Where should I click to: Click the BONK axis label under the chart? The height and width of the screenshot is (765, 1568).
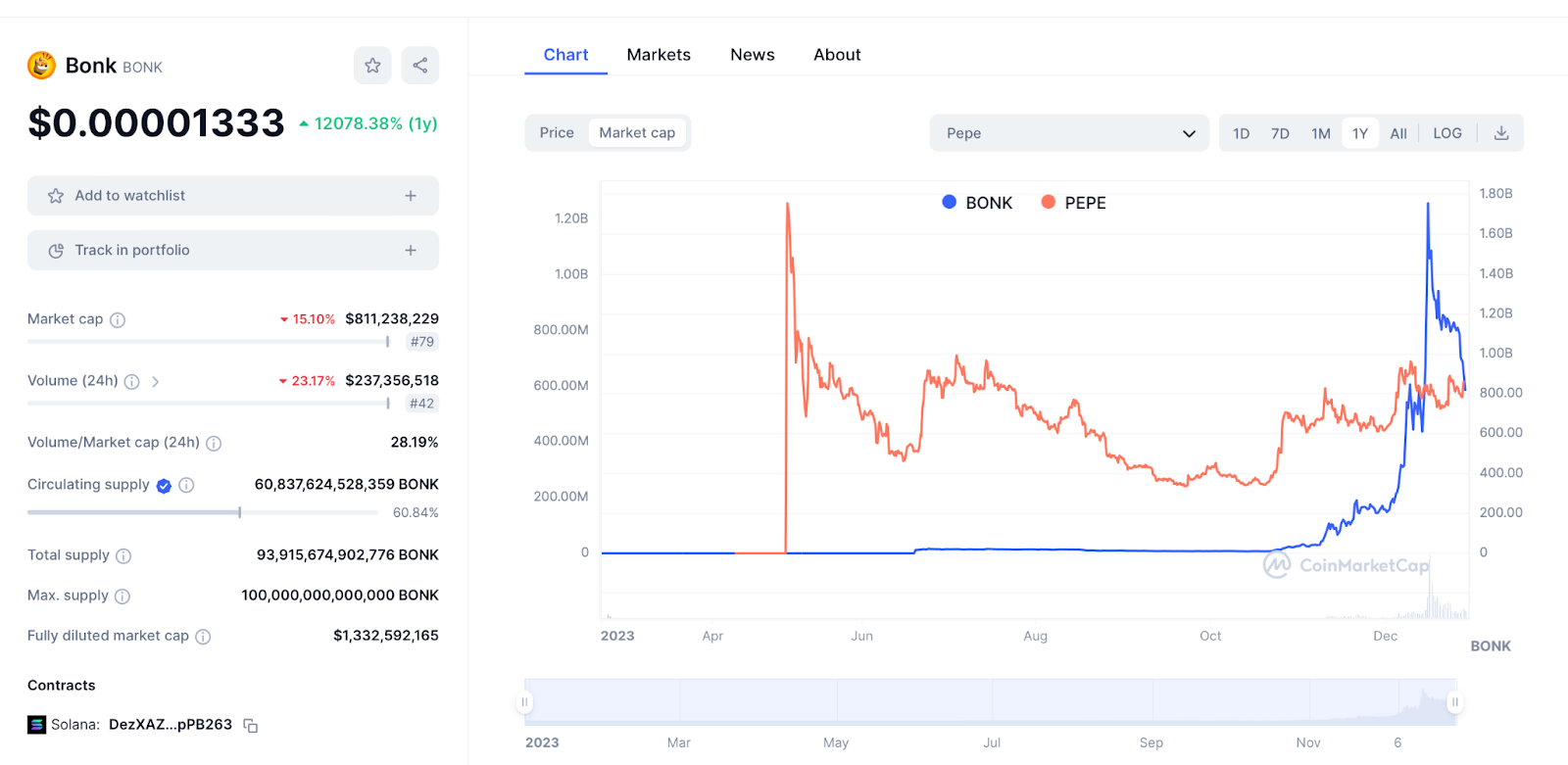(x=1491, y=646)
